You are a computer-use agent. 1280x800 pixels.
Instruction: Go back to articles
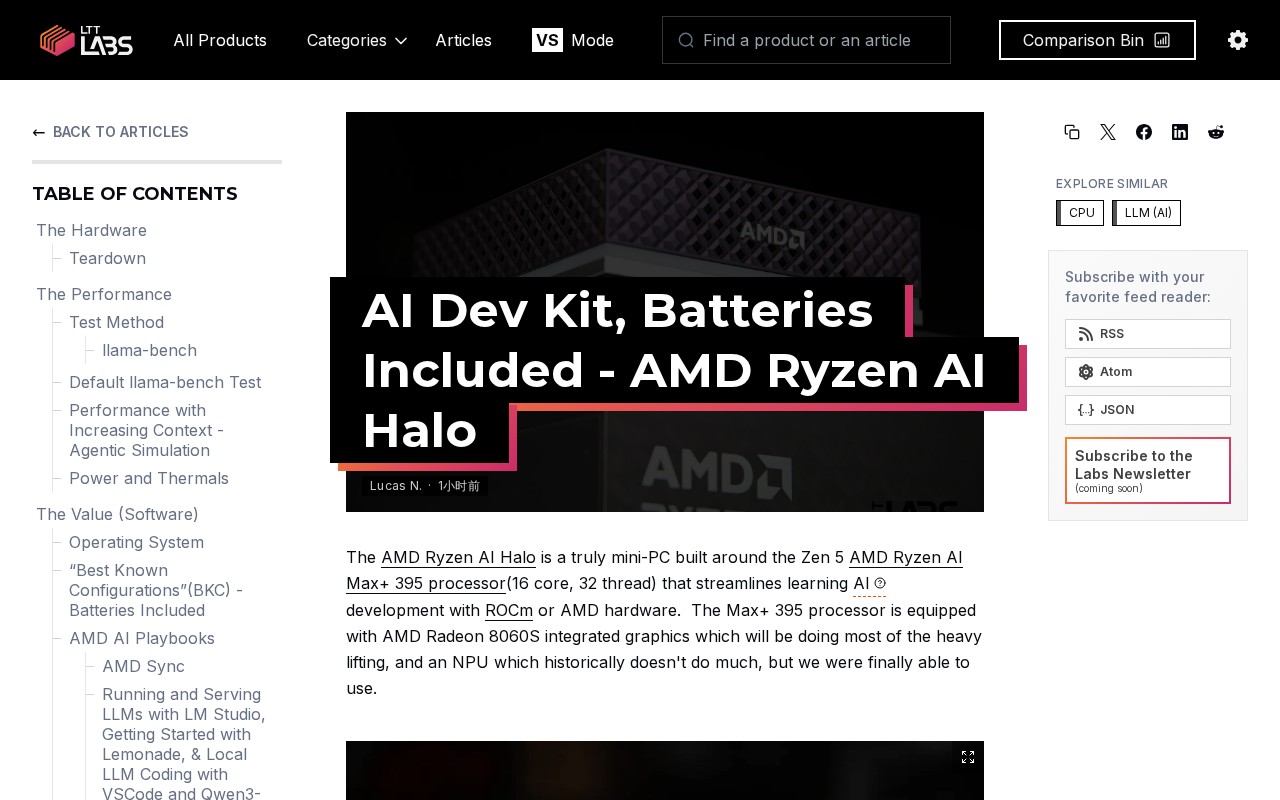pos(110,132)
